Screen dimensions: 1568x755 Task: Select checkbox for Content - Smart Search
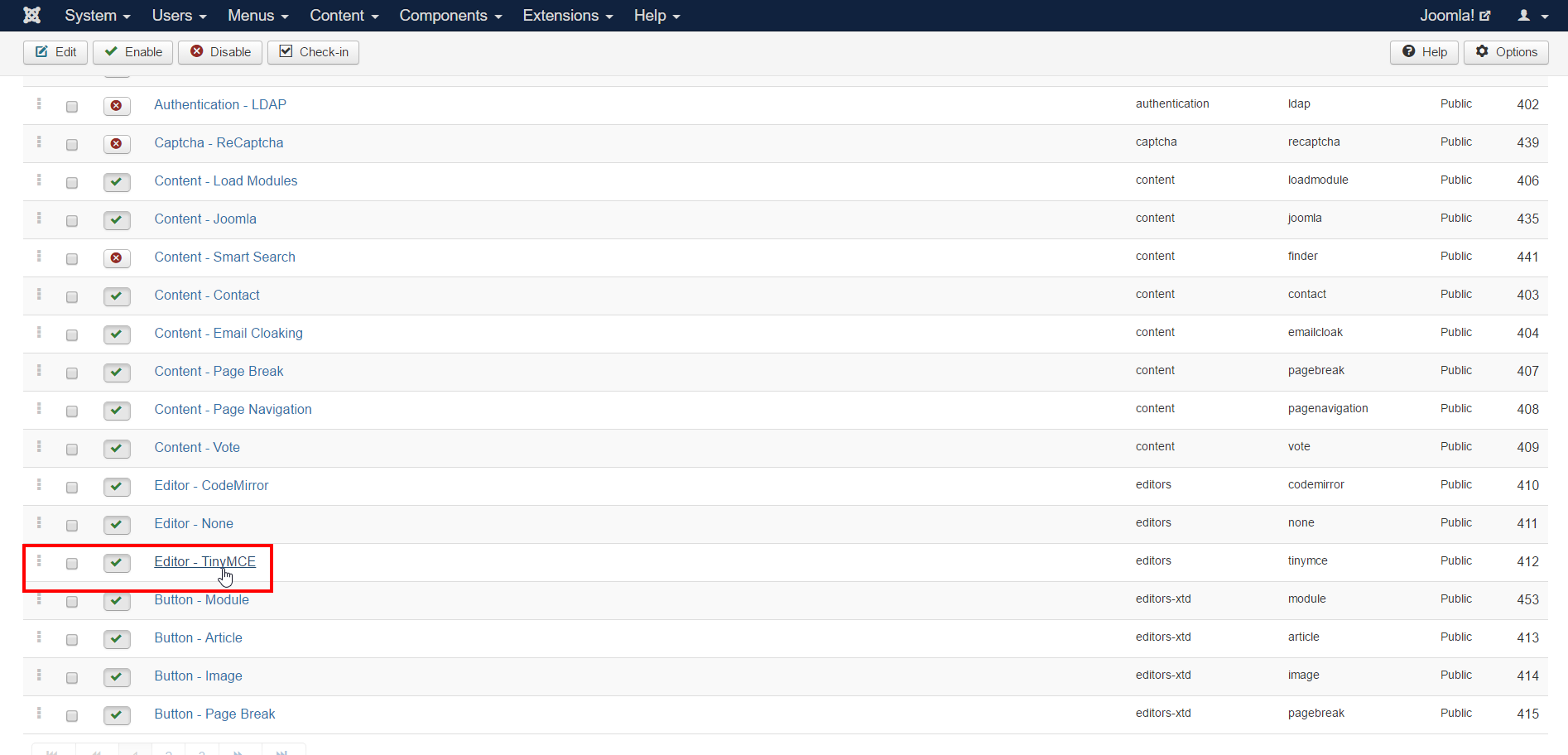pyautogui.click(x=72, y=258)
